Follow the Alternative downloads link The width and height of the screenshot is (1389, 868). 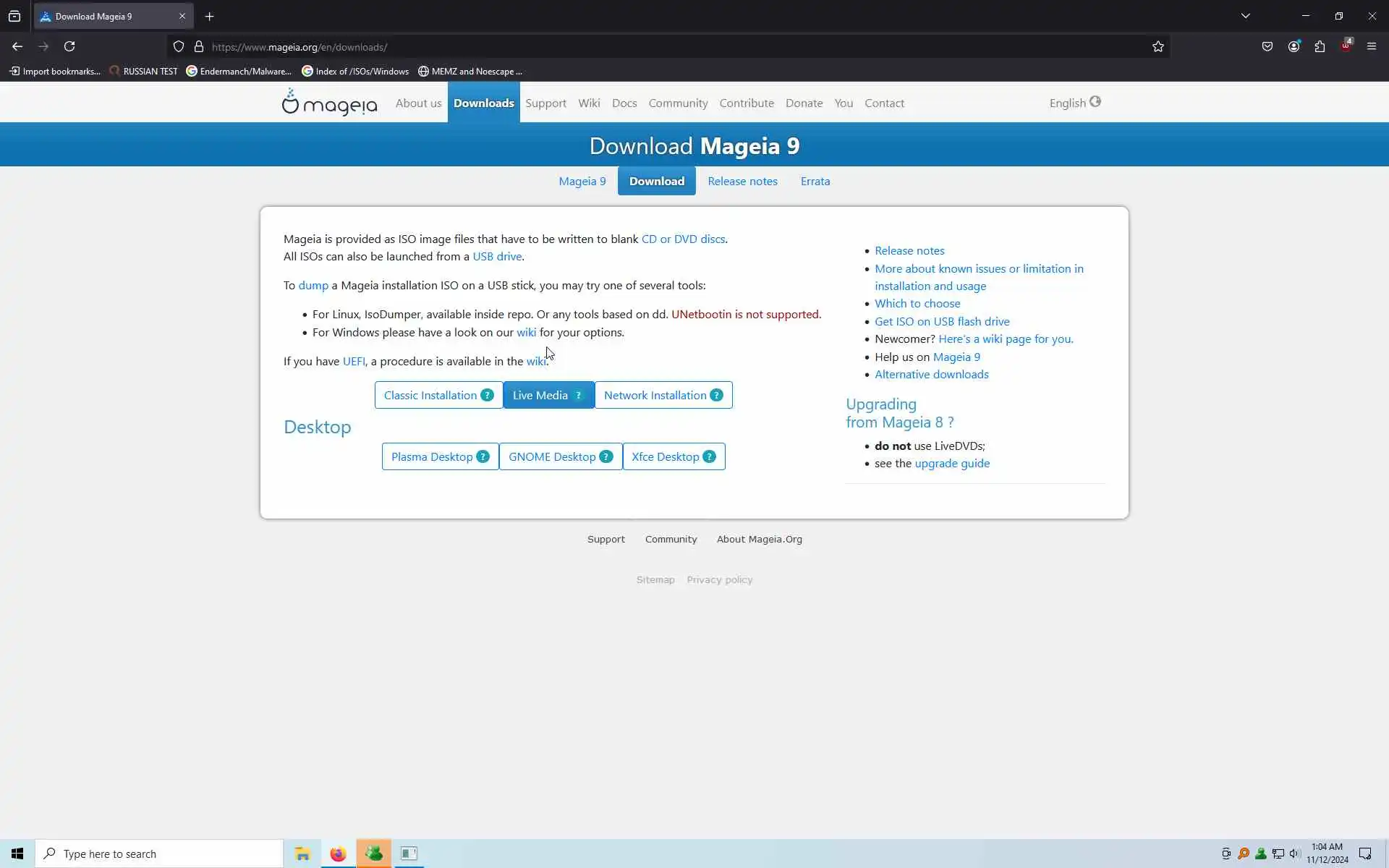pos(931,374)
